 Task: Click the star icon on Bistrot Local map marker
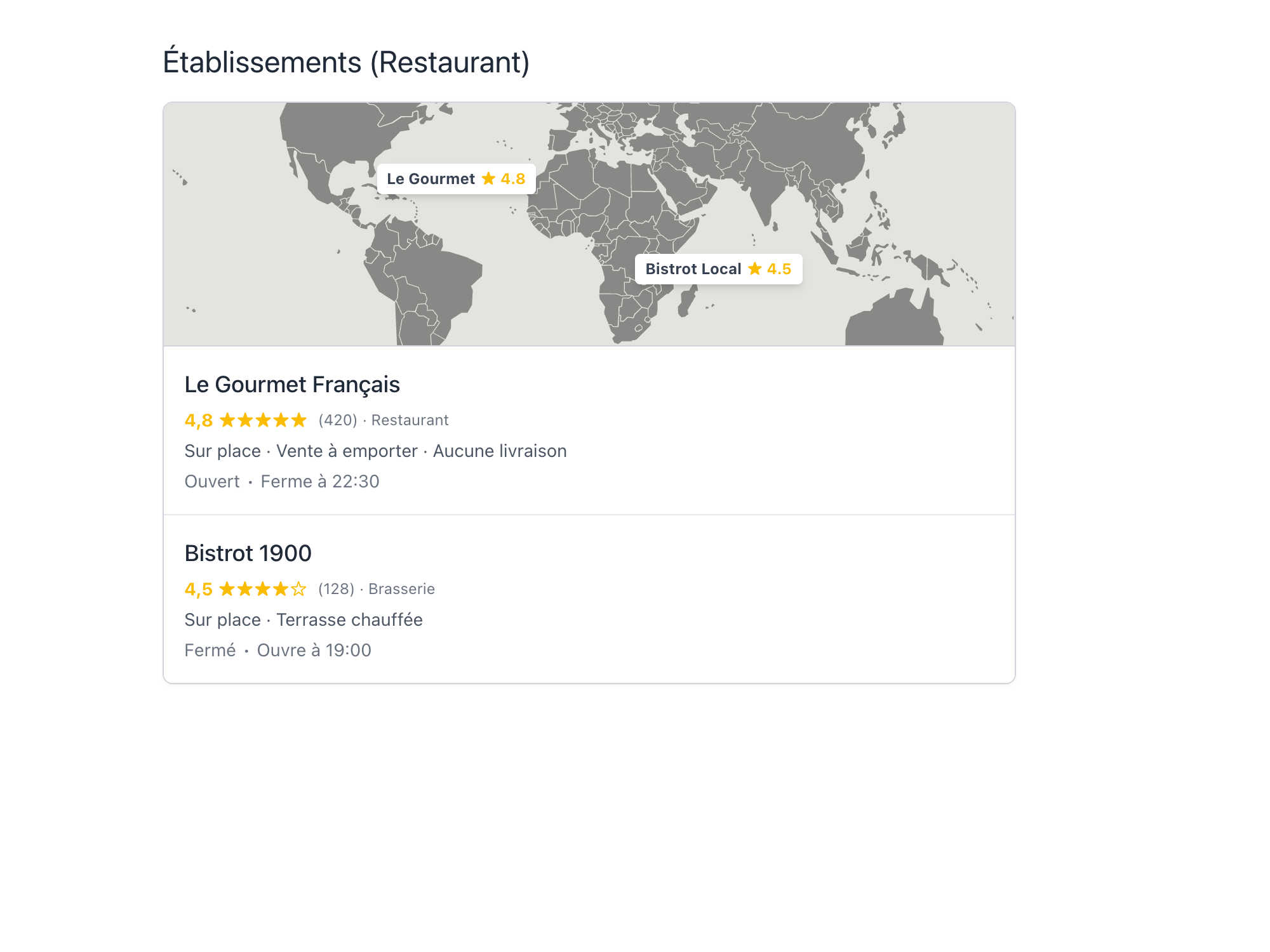pyautogui.click(x=754, y=269)
